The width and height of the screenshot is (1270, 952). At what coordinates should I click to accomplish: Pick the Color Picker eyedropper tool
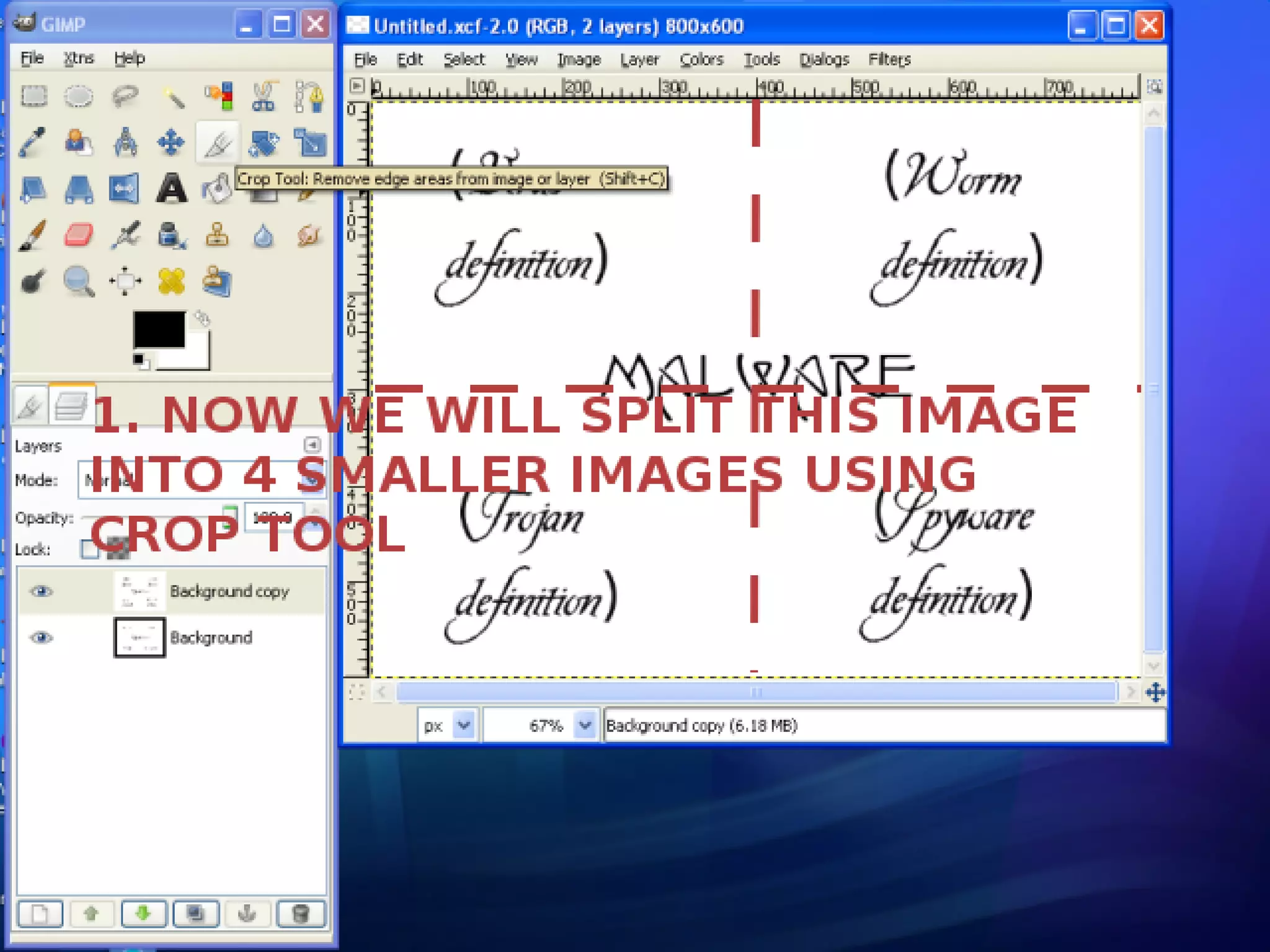coord(32,143)
